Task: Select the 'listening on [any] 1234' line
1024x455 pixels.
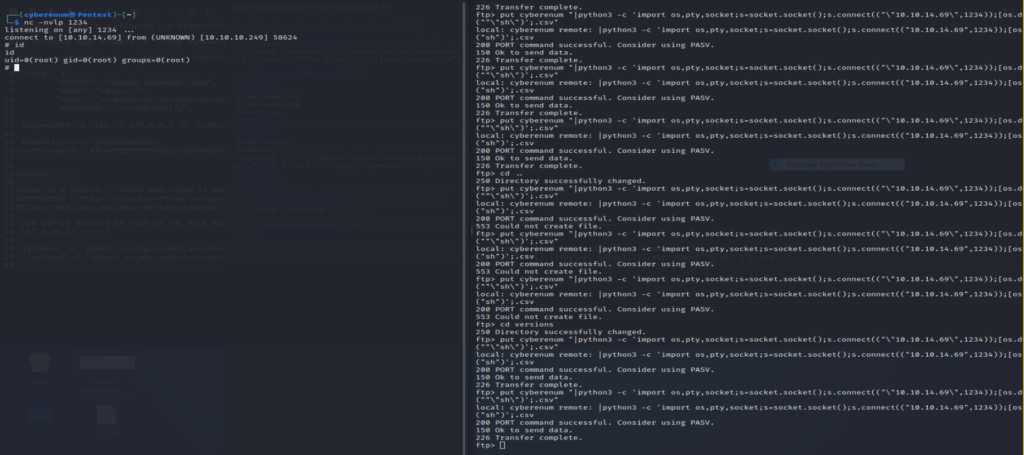Action: point(69,30)
